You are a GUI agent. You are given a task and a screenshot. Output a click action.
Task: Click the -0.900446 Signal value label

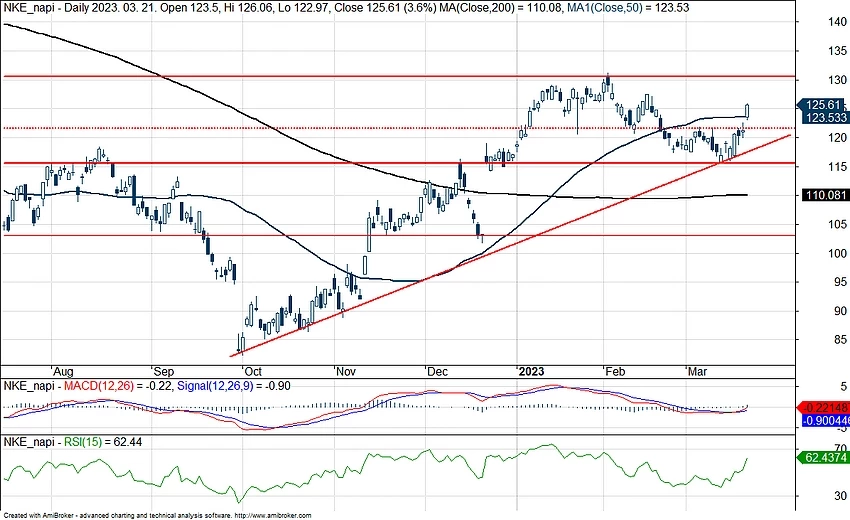[825, 421]
